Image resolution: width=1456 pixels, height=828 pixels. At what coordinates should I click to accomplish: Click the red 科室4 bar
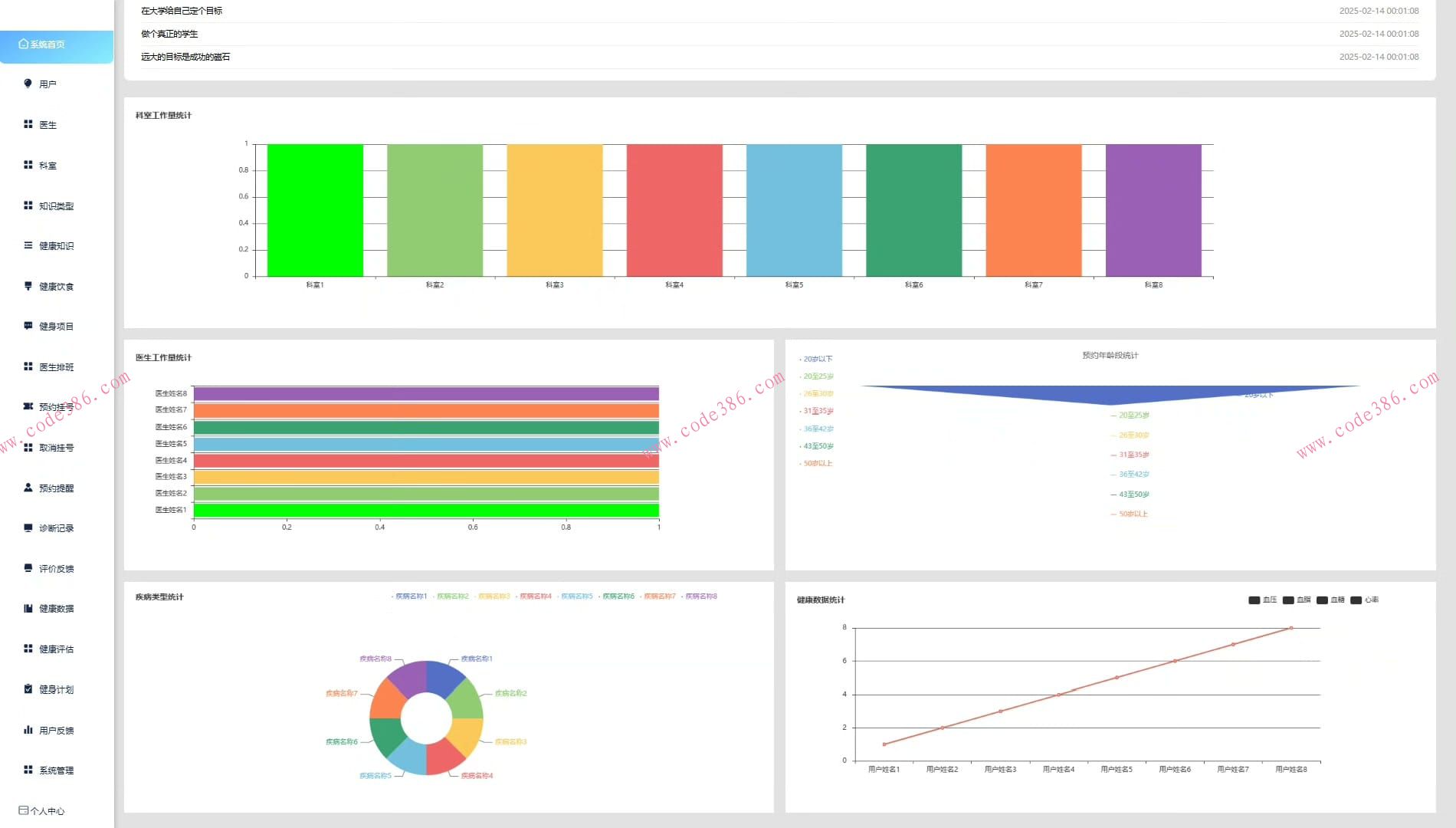coord(674,210)
